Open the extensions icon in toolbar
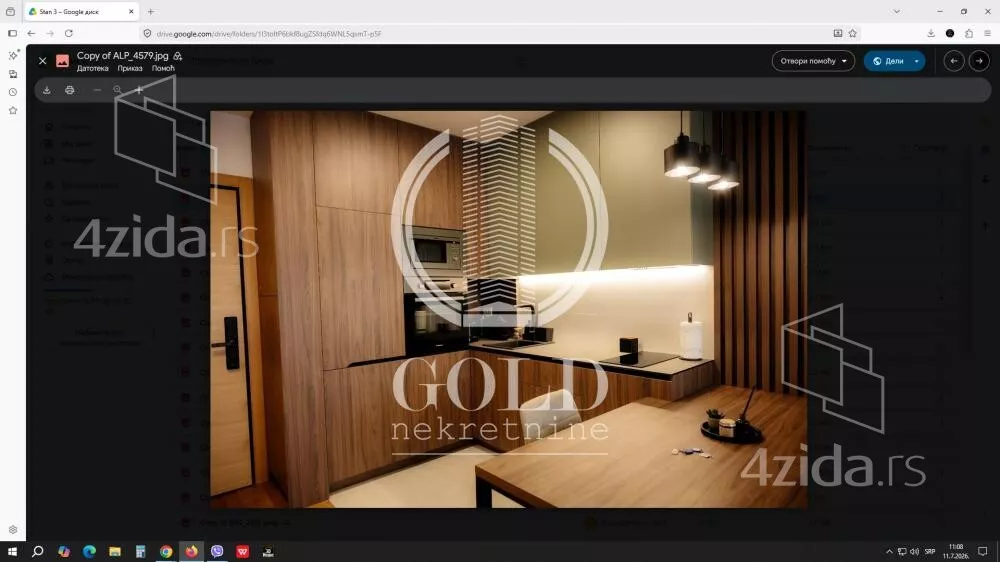Viewport: 1000px width, 562px height. point(969,33)
